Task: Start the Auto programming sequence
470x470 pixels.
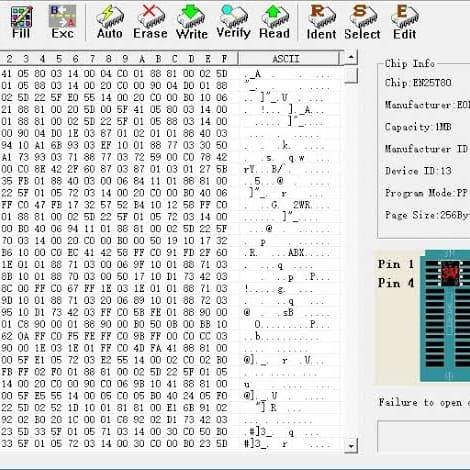Action: coord(110,22)
